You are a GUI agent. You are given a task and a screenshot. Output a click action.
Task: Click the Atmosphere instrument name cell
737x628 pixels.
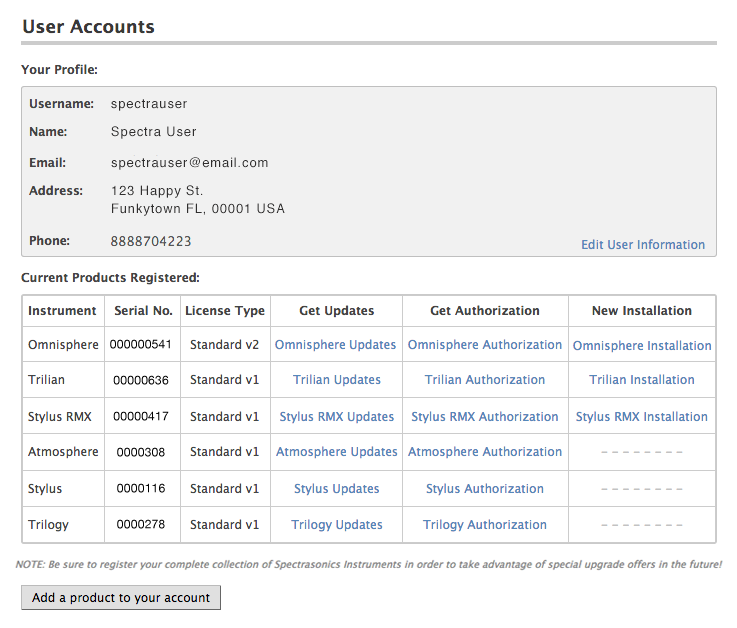click(63, 451)
